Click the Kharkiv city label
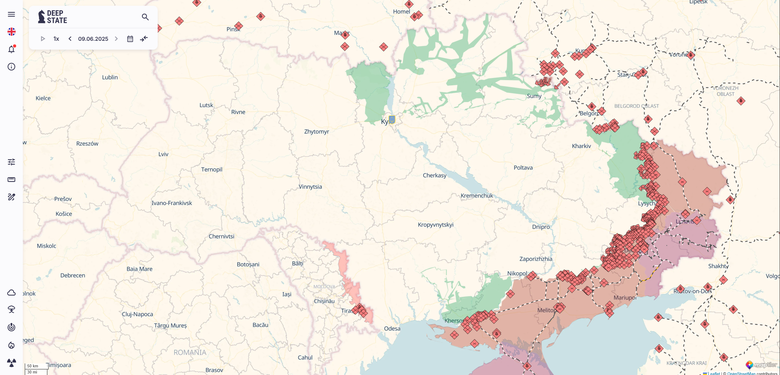Viewport: 780px width, 375px height. 582,146
